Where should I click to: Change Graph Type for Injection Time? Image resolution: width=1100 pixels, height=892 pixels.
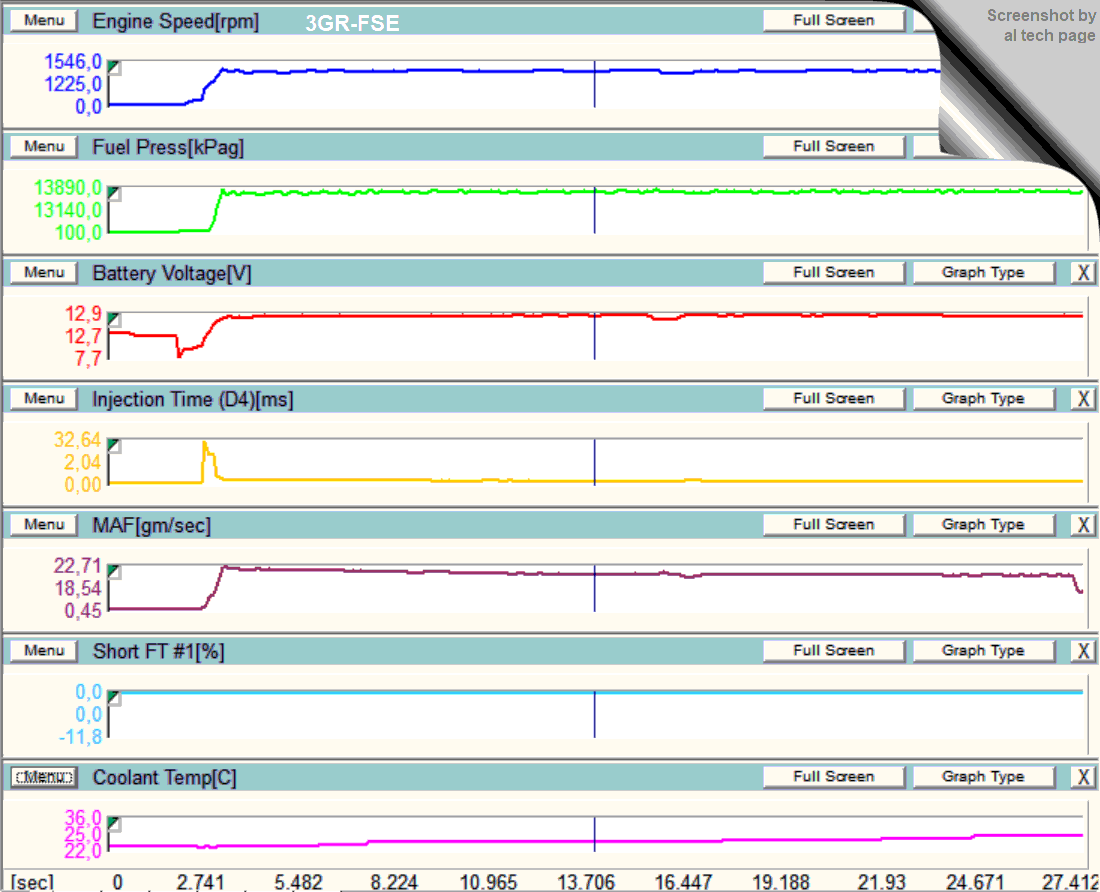tap(983, 398)
